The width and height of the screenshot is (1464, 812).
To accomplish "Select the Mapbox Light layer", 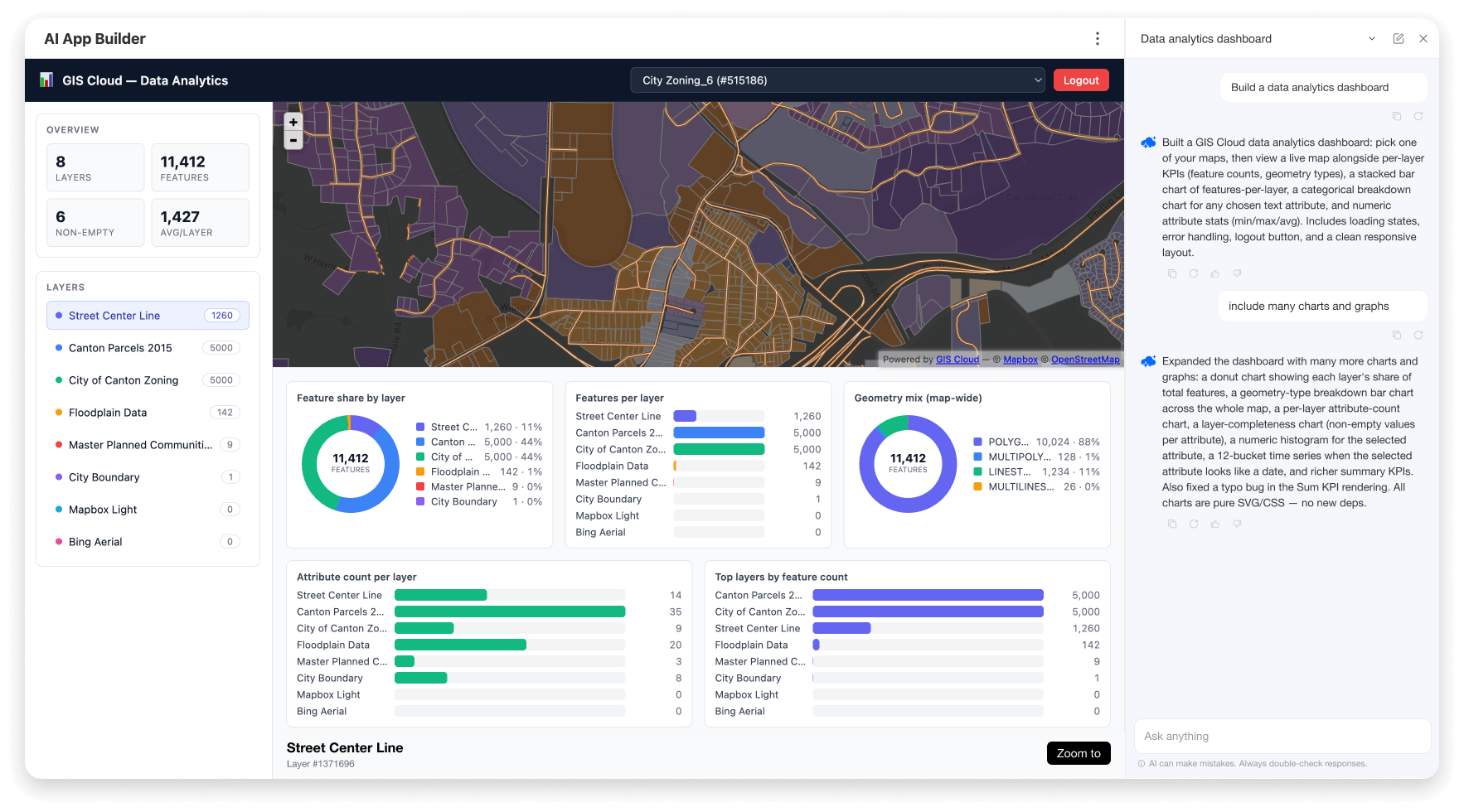I will [x=148, y=510].
